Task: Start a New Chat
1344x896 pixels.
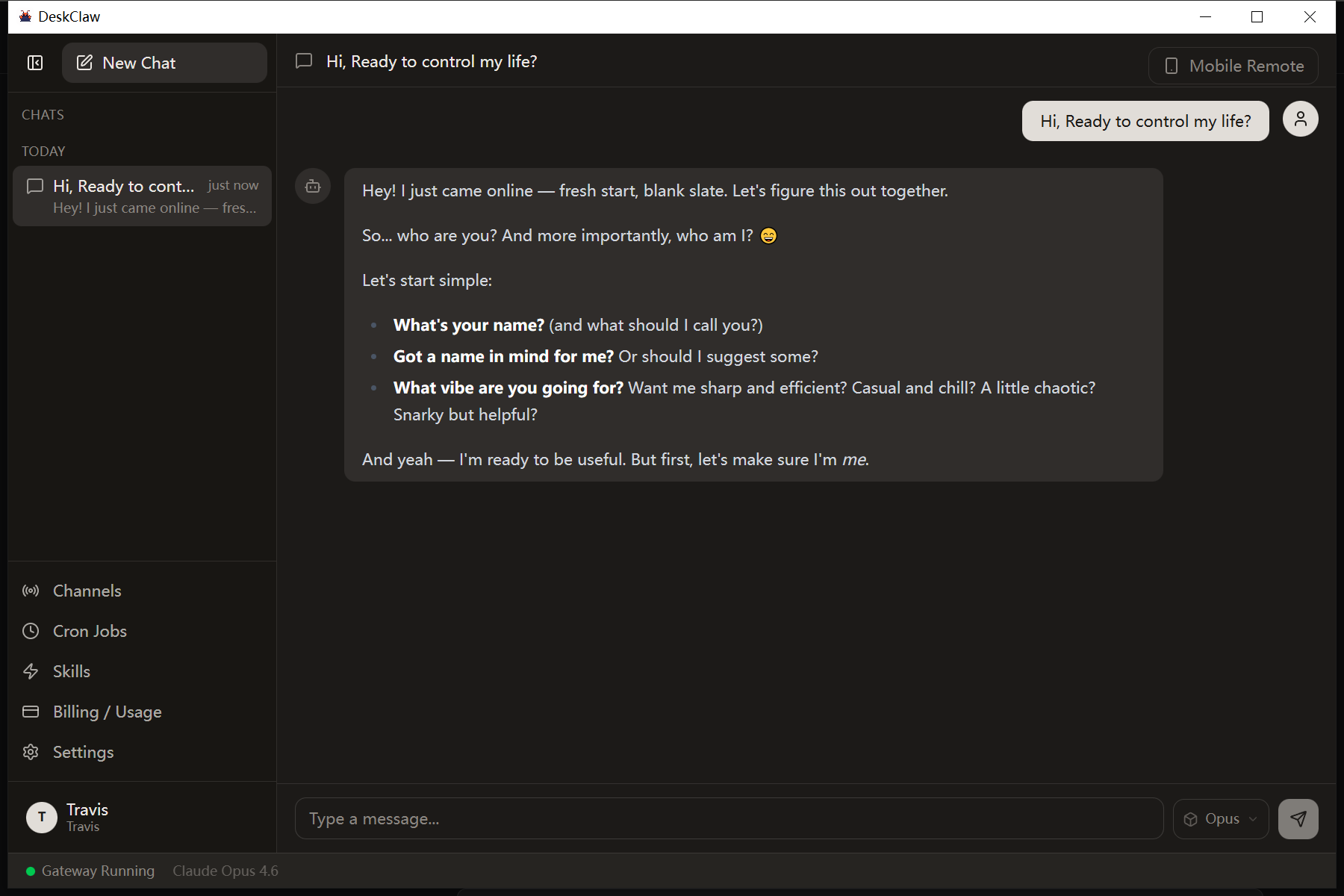Action: coord(164,63)
